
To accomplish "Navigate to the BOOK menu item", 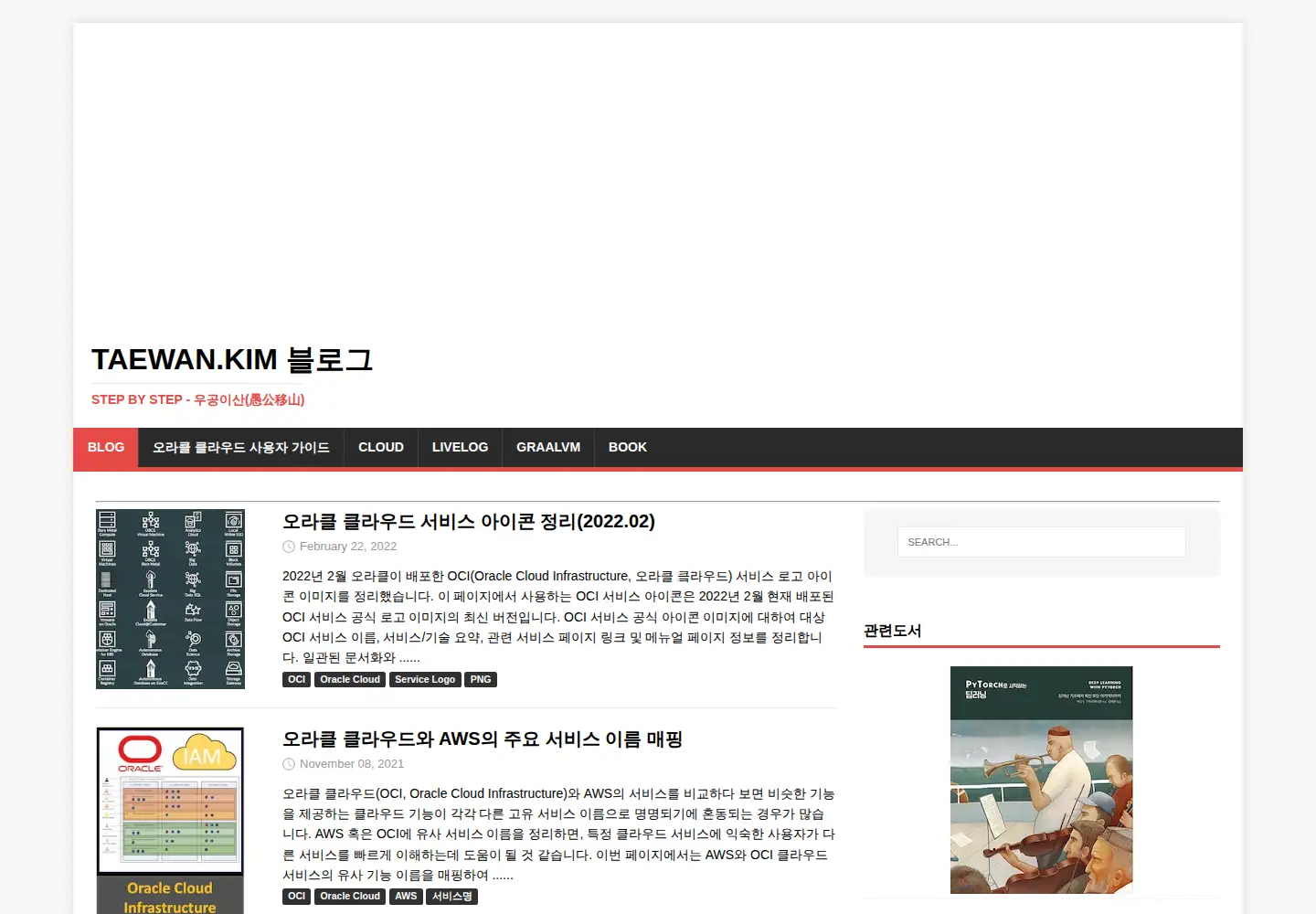I will tap(628, 447).
